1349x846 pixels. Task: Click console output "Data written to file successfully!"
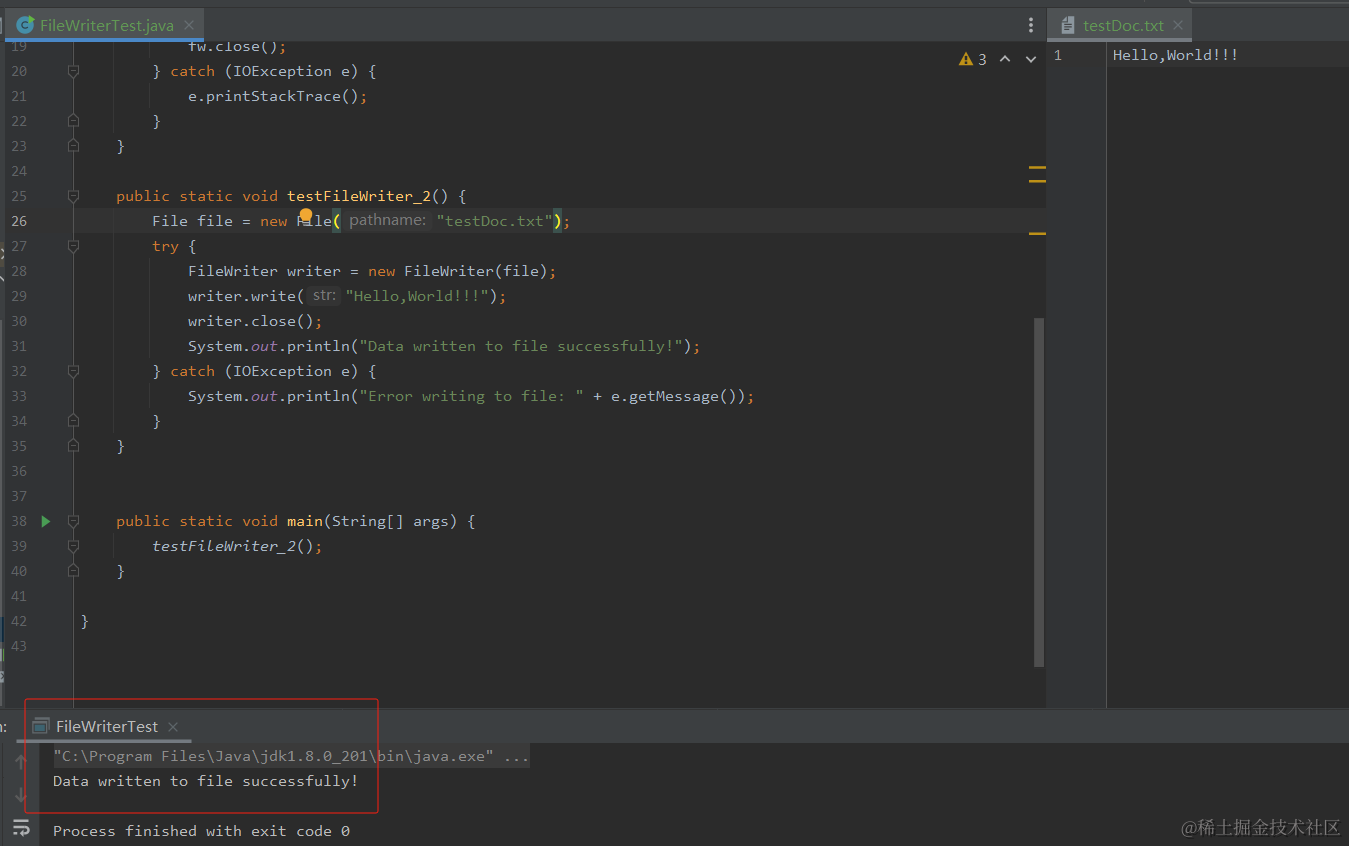(x=205, y=781)
